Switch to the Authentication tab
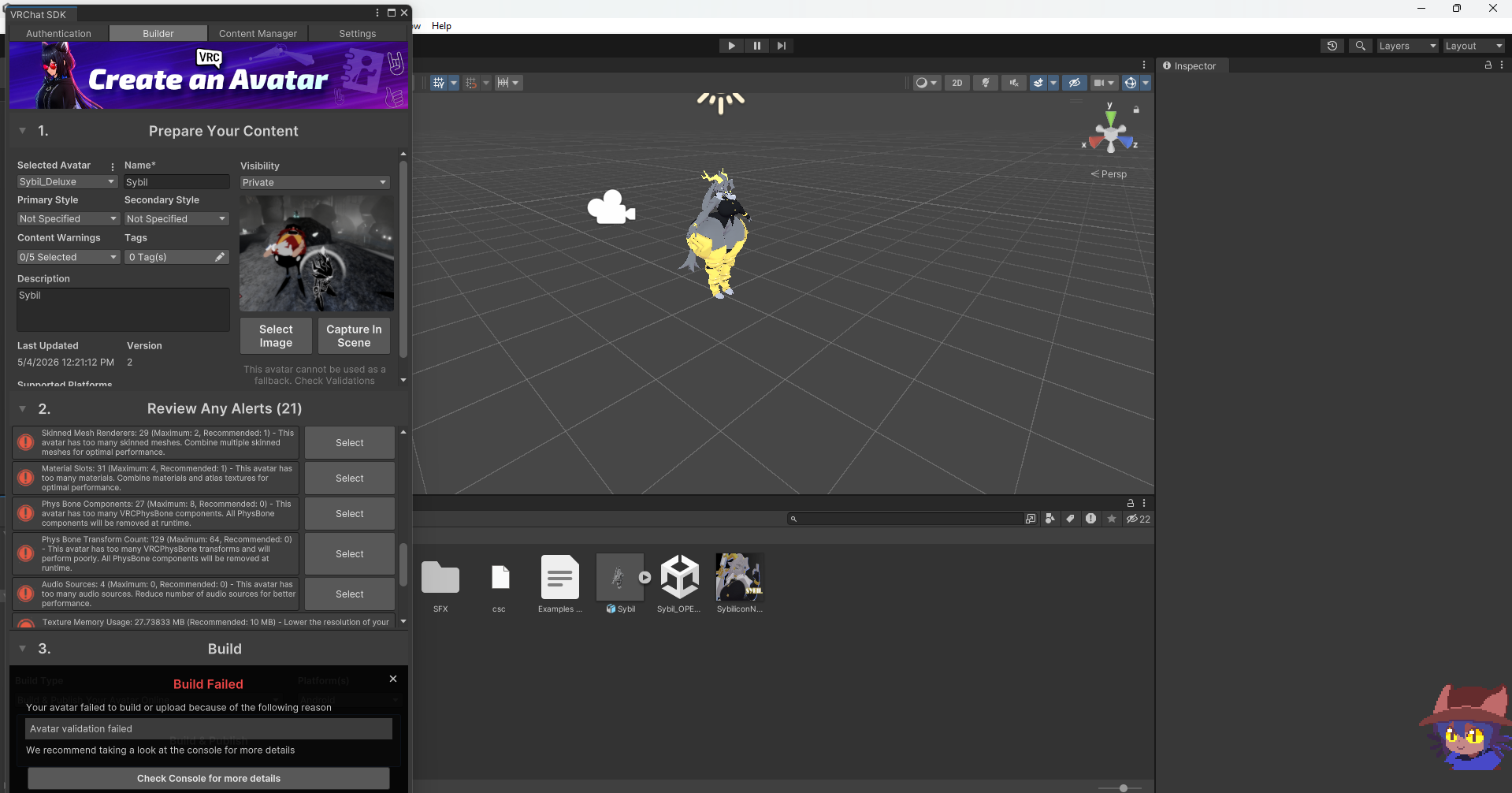The image size is (1512, 793). point(59,34)
